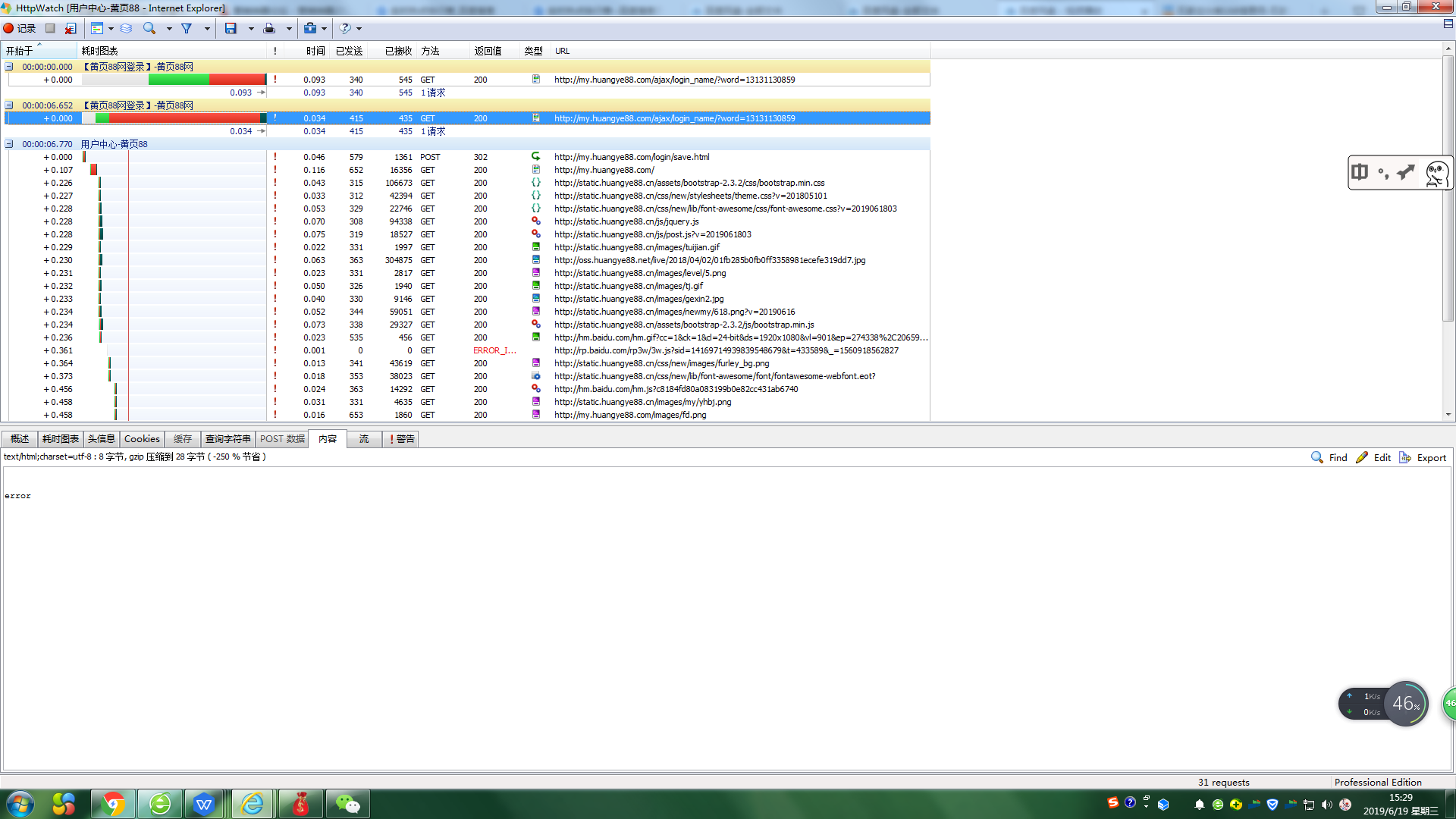The image size is (1456, 819).
Task: Click the printer icon in the toolbar
Action: point(269,28)
